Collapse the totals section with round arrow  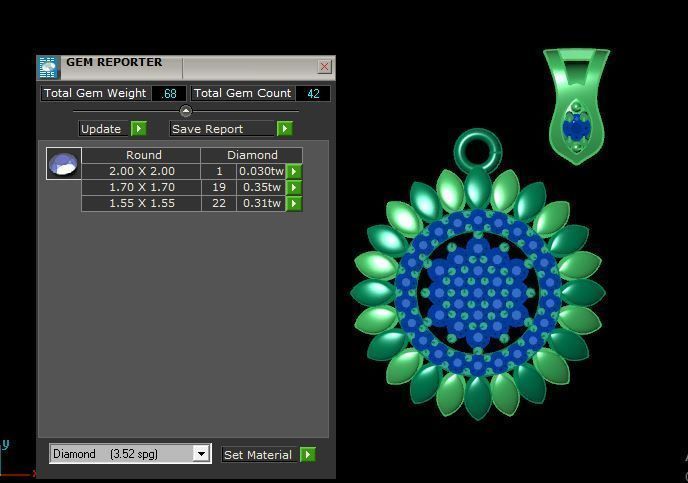tap(186, 111)
